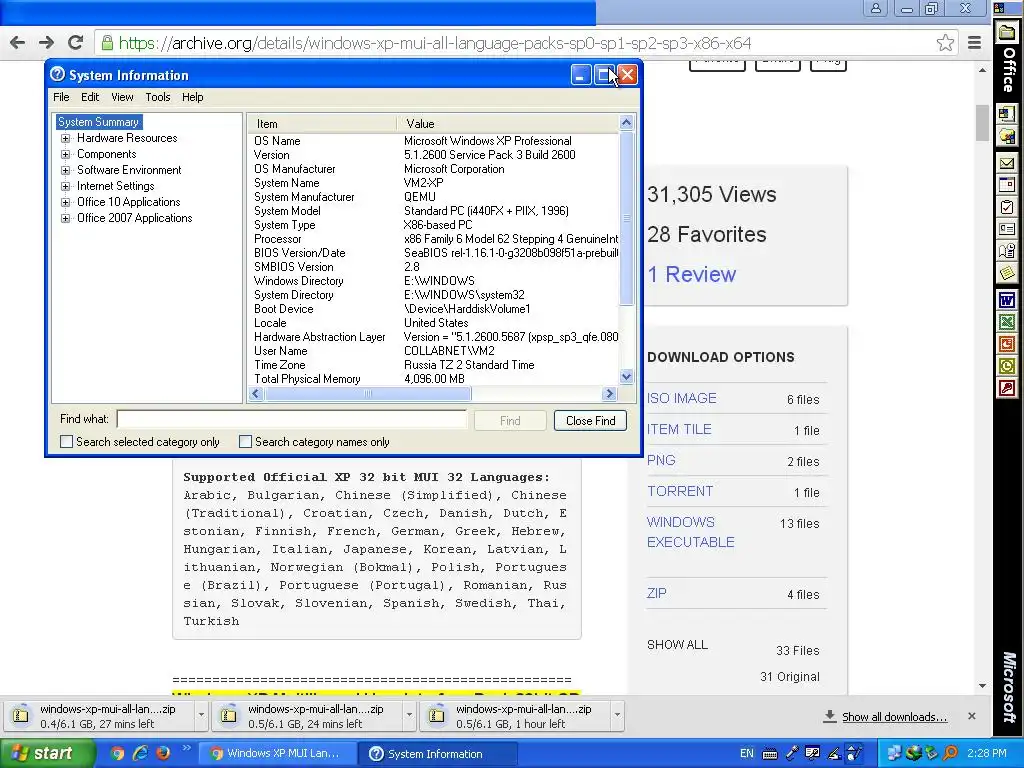
Task: Open the Chrome hamburger menu
Action: click(974, 43)
